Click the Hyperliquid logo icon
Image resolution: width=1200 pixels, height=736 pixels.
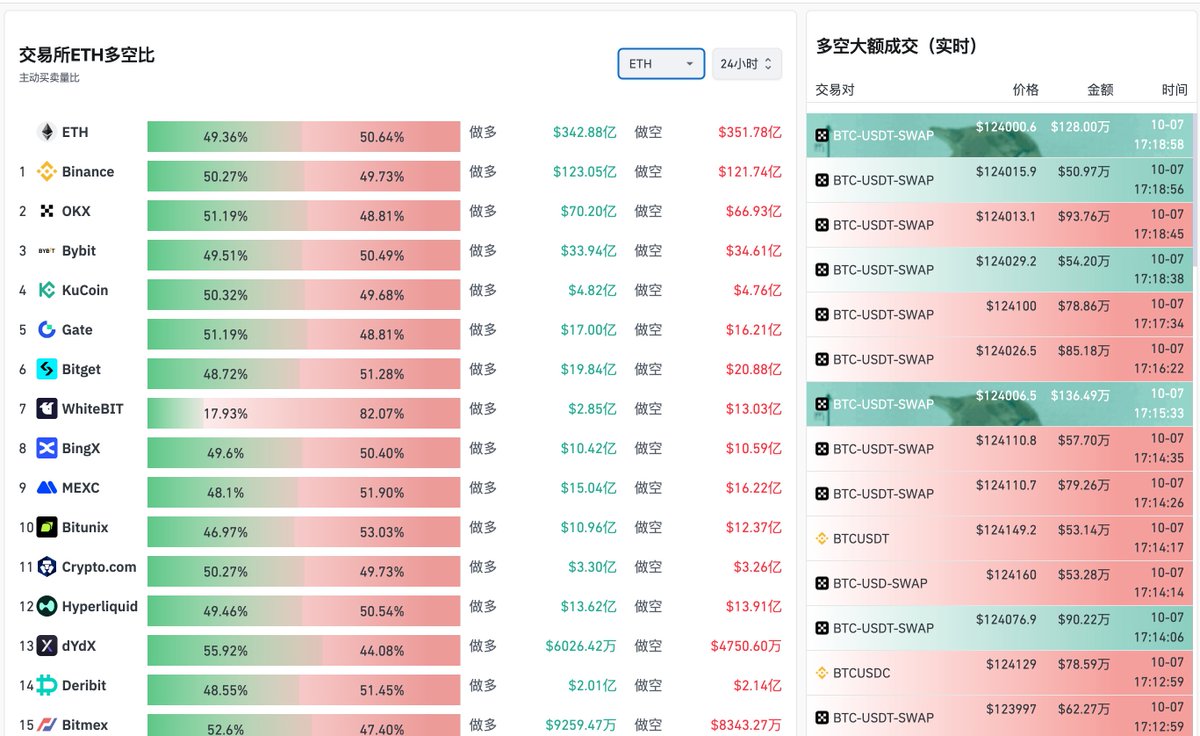point(47,607)
